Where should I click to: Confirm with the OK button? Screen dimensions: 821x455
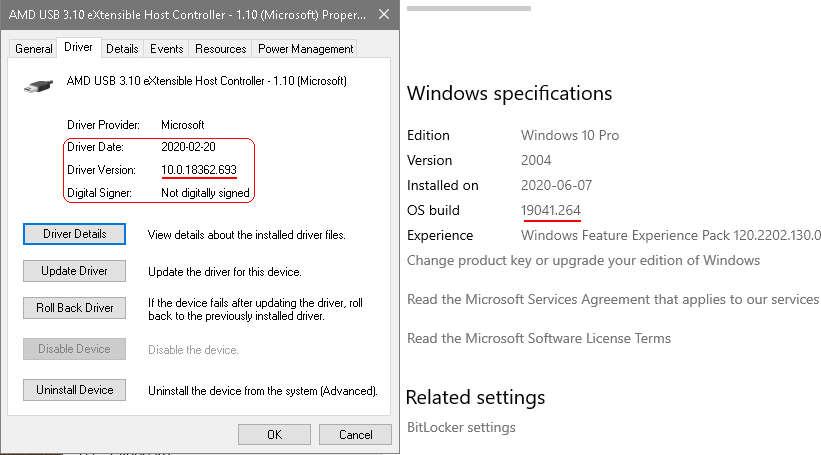pyautogui.click(x=274, y=435)
